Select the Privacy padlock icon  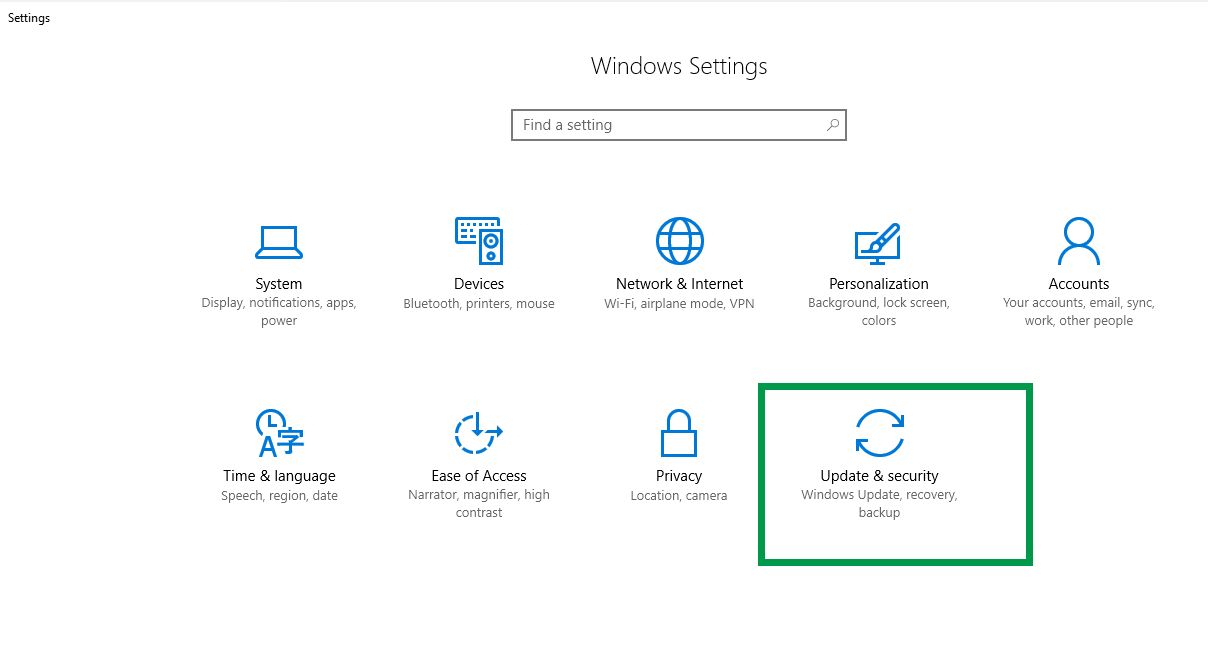pyautogui.click(x=678, y=433)
